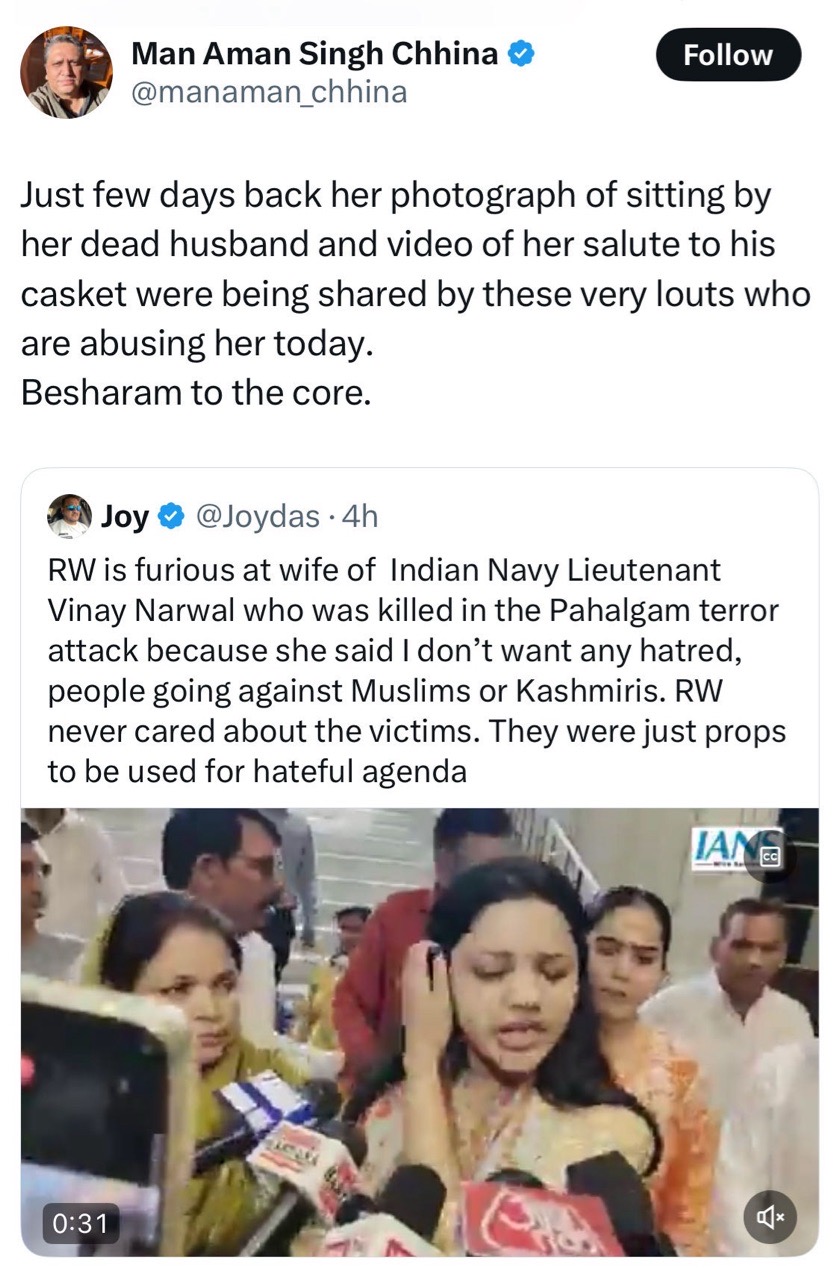Follow Man Aman Singh Chhina
Viewport: 840px width, 1280px height.
[728, 55]
